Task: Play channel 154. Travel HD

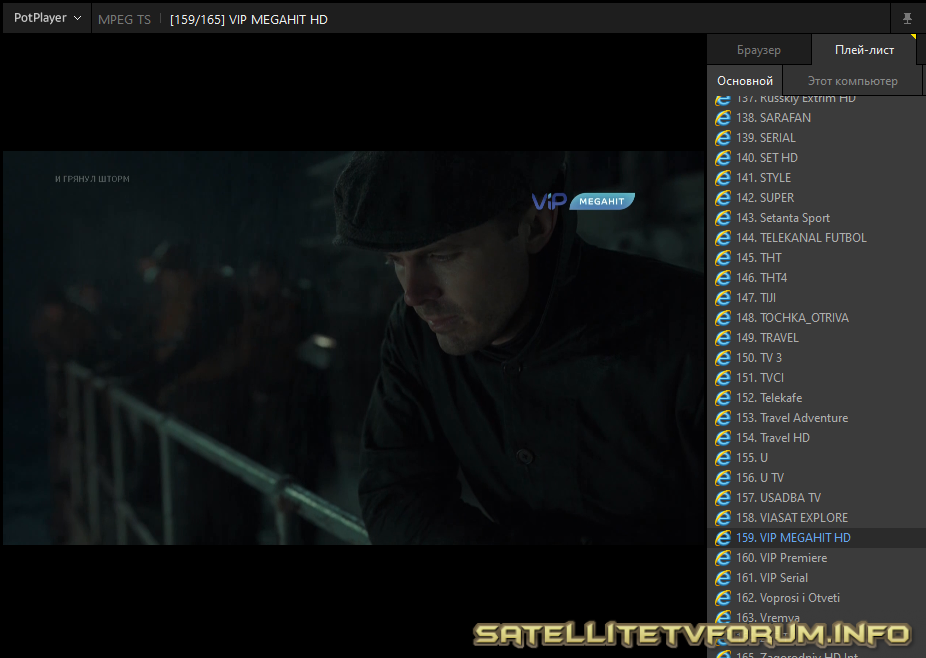Action: [x=816, y=438]
